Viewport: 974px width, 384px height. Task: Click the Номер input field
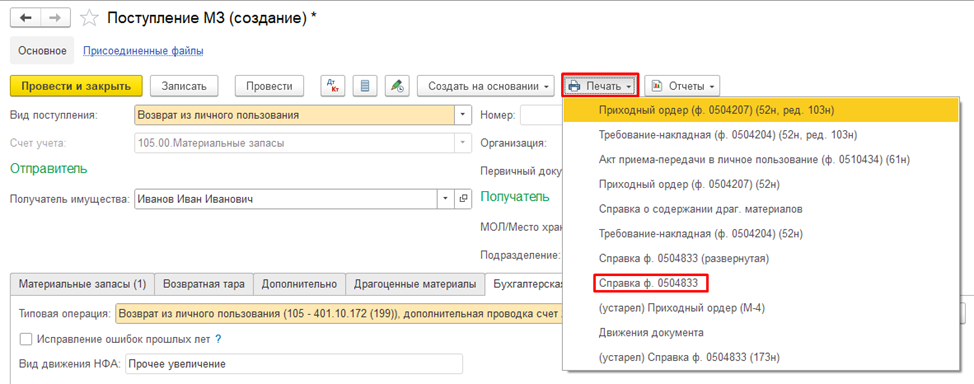click(541, 115)
